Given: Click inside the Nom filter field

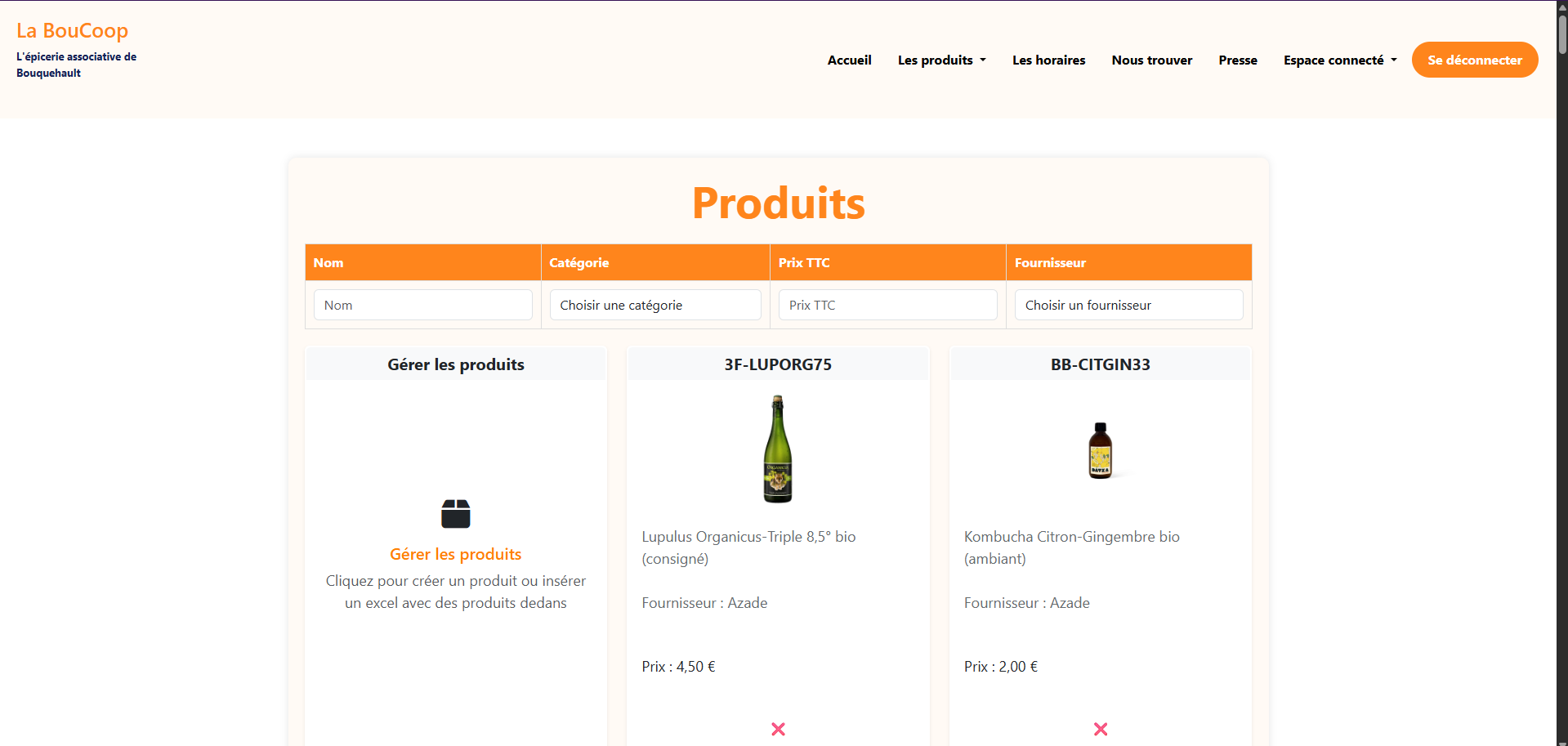Looking at the screenshot, I should coord(422,305).
